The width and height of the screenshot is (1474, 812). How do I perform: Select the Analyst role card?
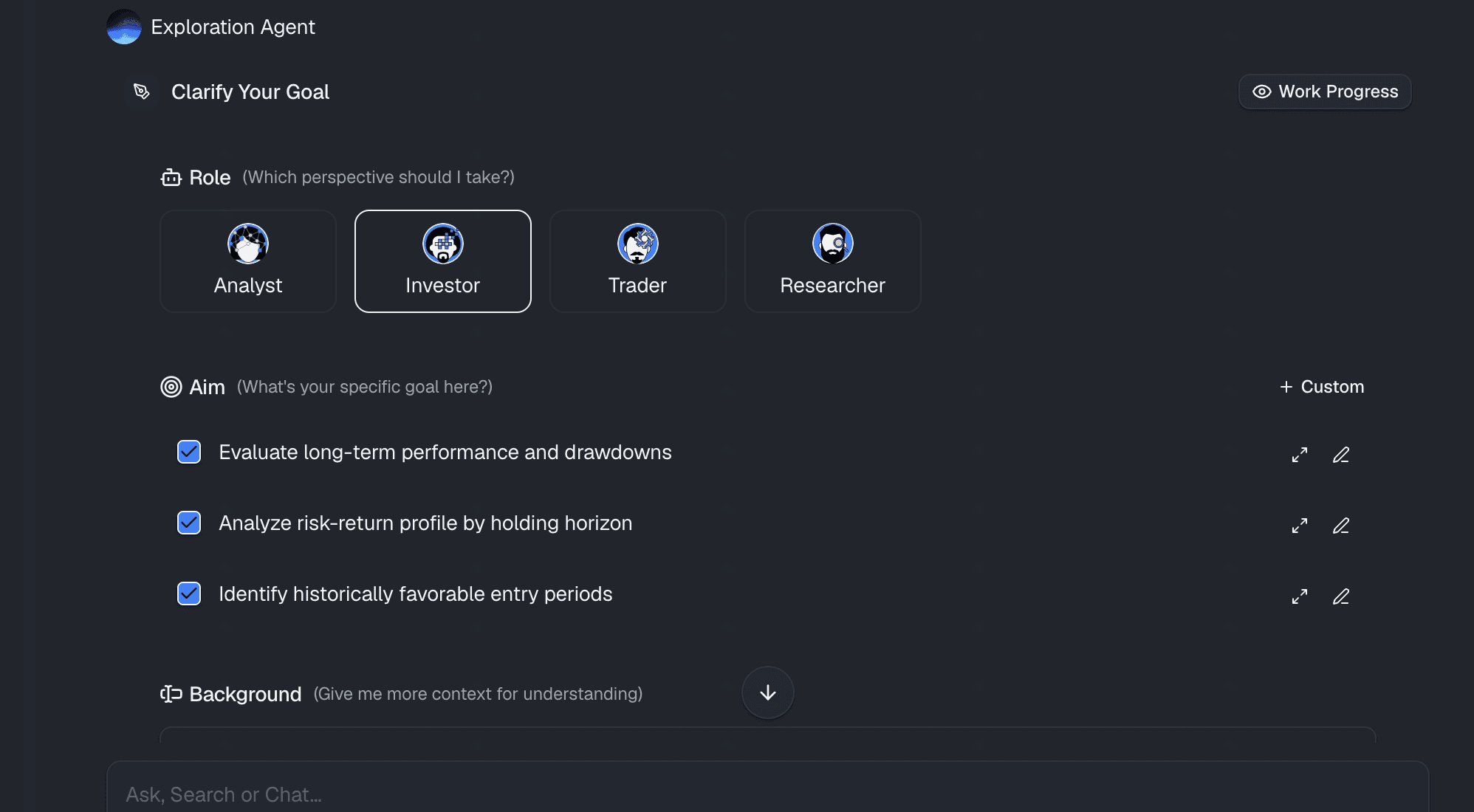tap(248, 261)
